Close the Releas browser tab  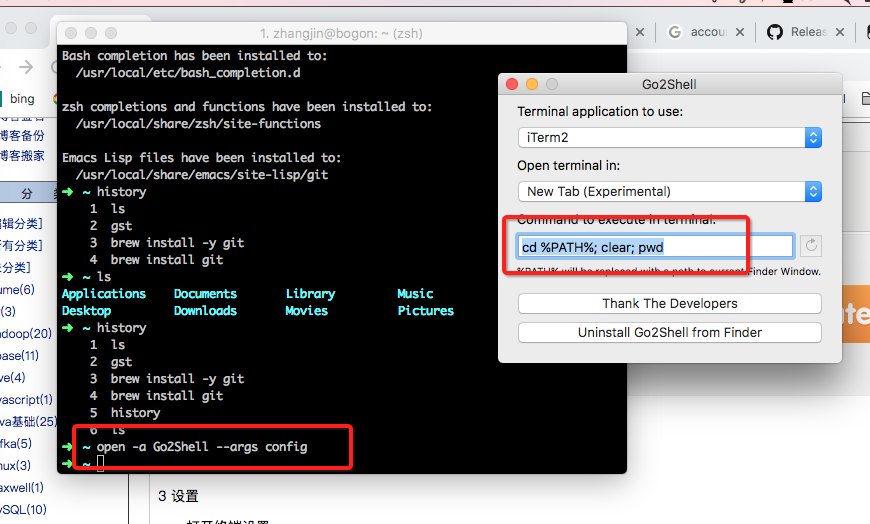tap(840, 32)
